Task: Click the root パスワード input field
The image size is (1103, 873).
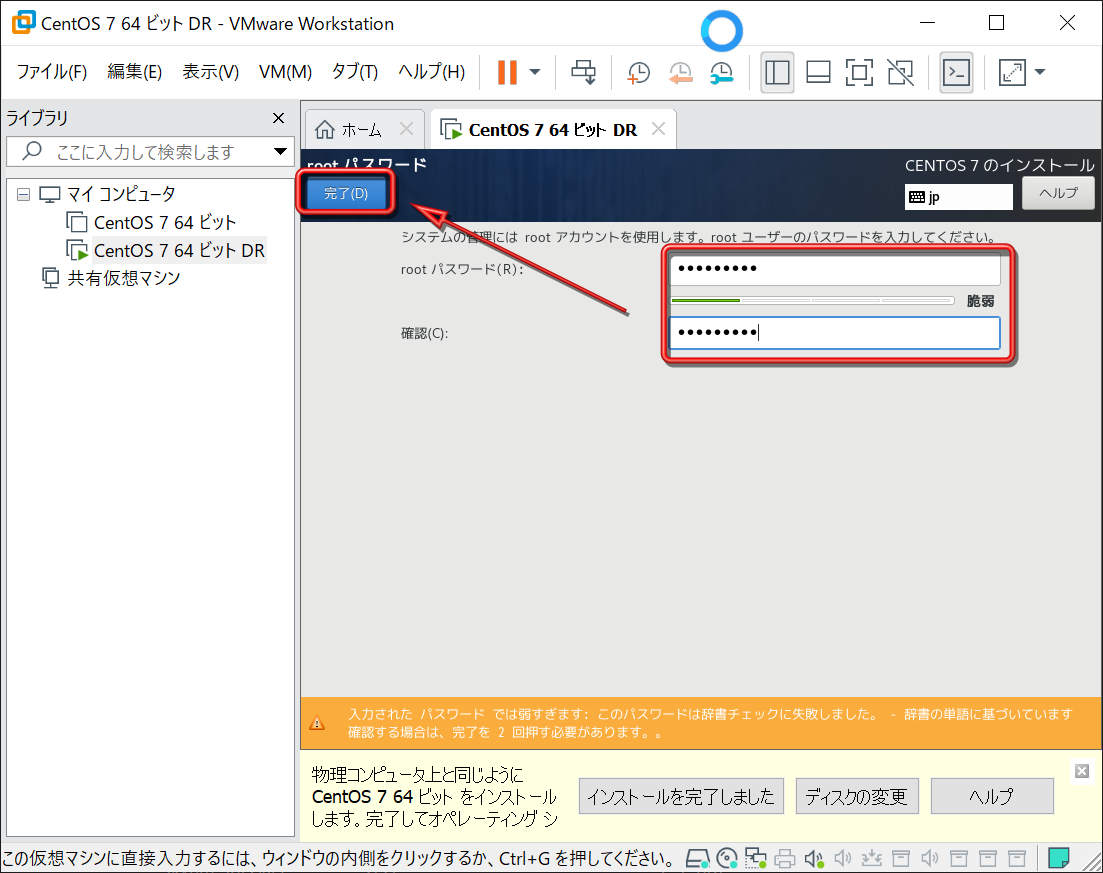Action: click(x=834, y=269)
